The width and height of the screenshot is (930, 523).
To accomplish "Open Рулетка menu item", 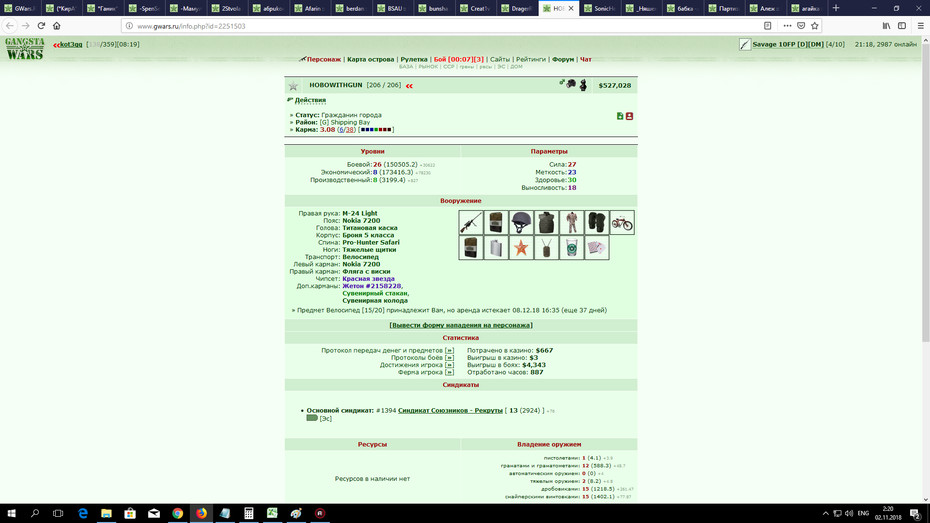I will pos(414,59).
